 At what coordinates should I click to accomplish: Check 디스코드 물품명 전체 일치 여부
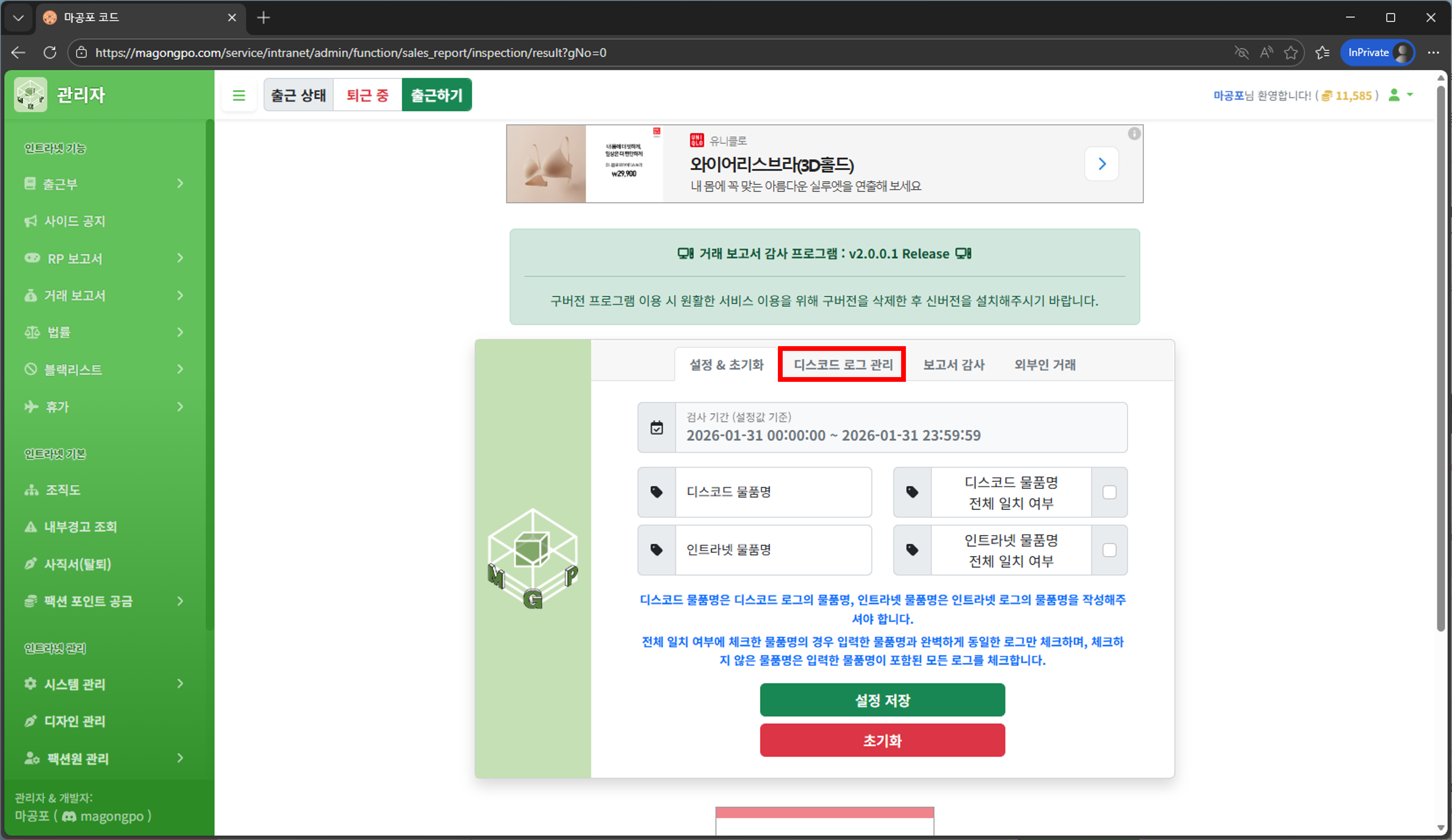point(1109,492)
